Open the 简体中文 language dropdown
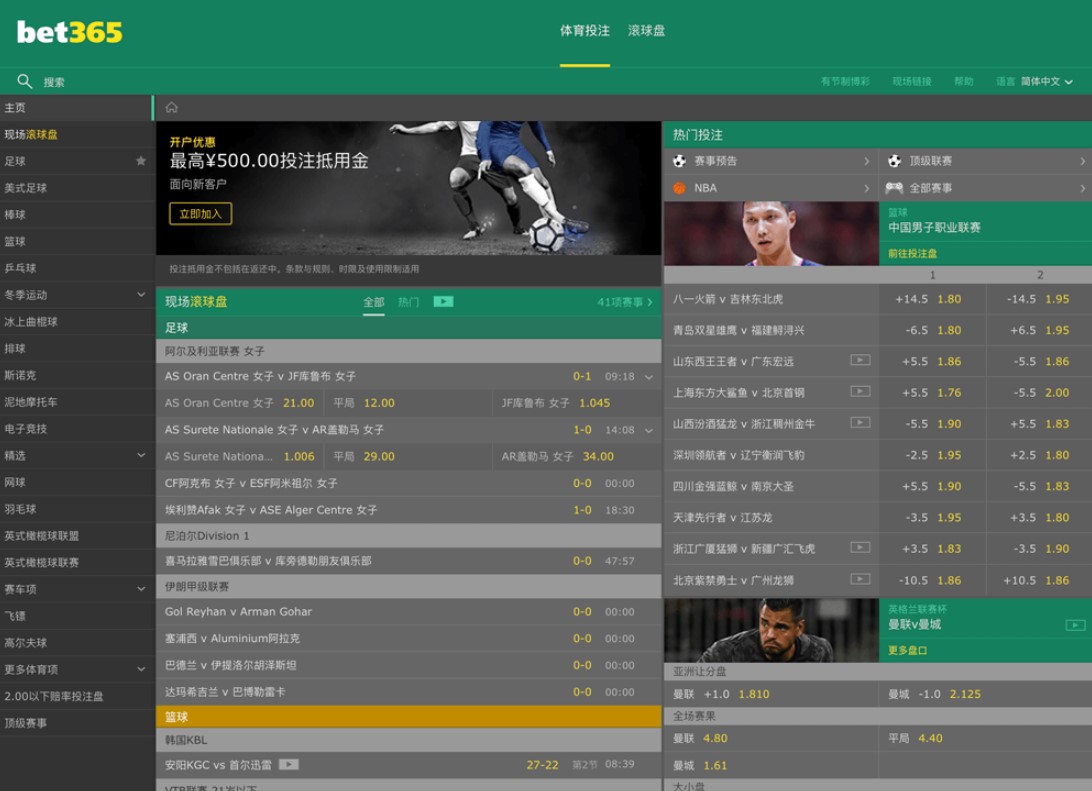1092x791 pixels. [1047, 81]
